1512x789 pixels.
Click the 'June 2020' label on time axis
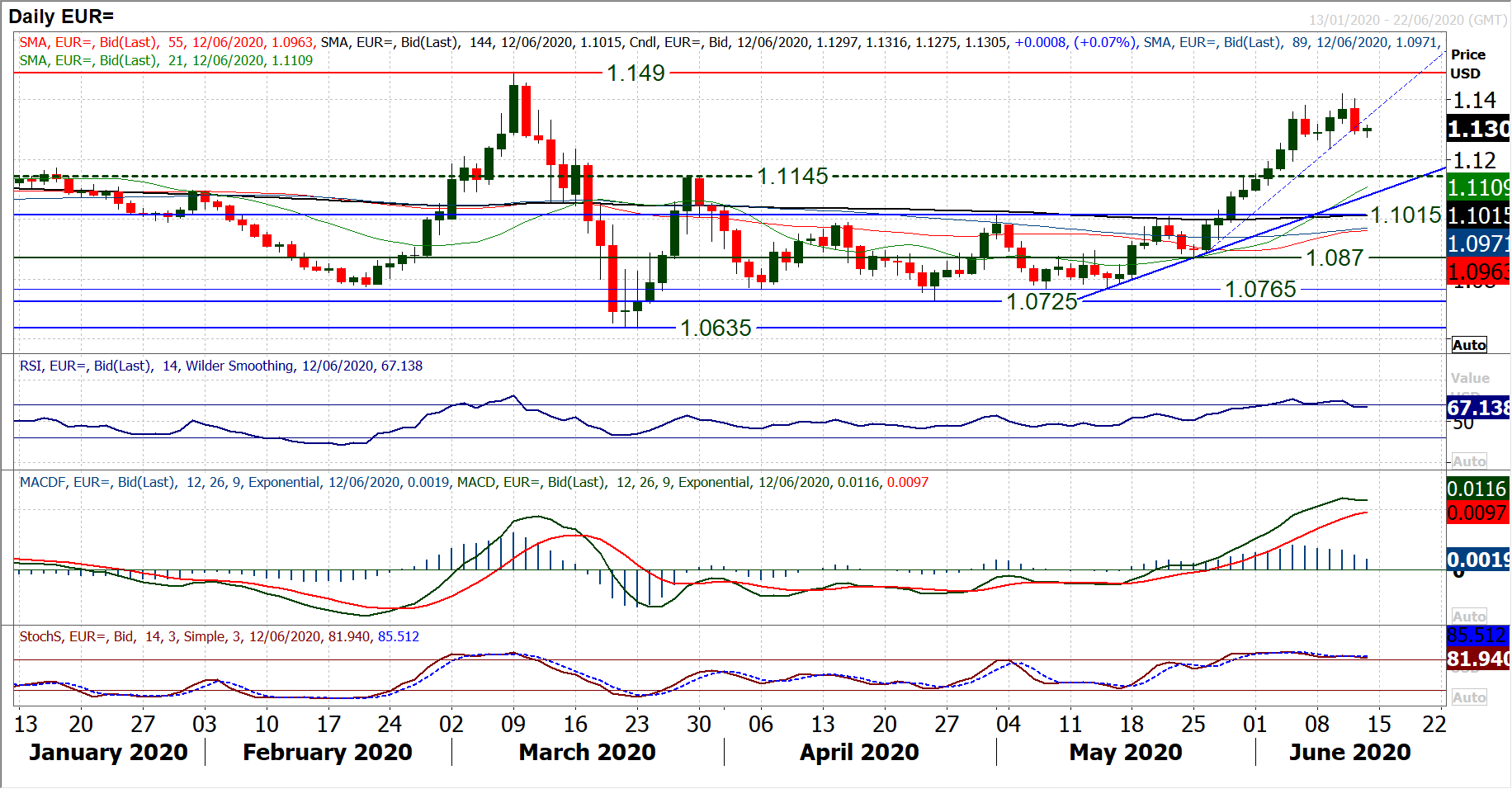pos(1349,753)
